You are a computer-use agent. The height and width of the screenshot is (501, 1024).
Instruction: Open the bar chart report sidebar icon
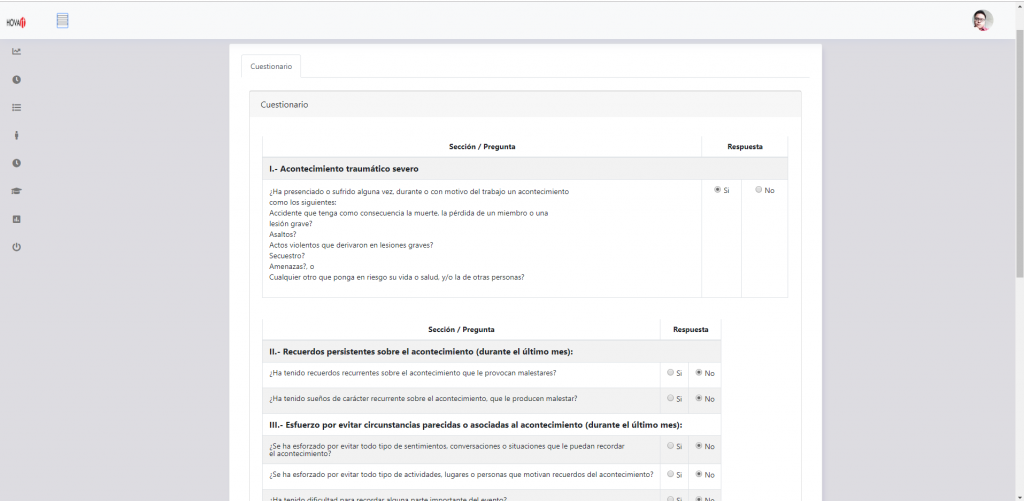tap(17, 219)
